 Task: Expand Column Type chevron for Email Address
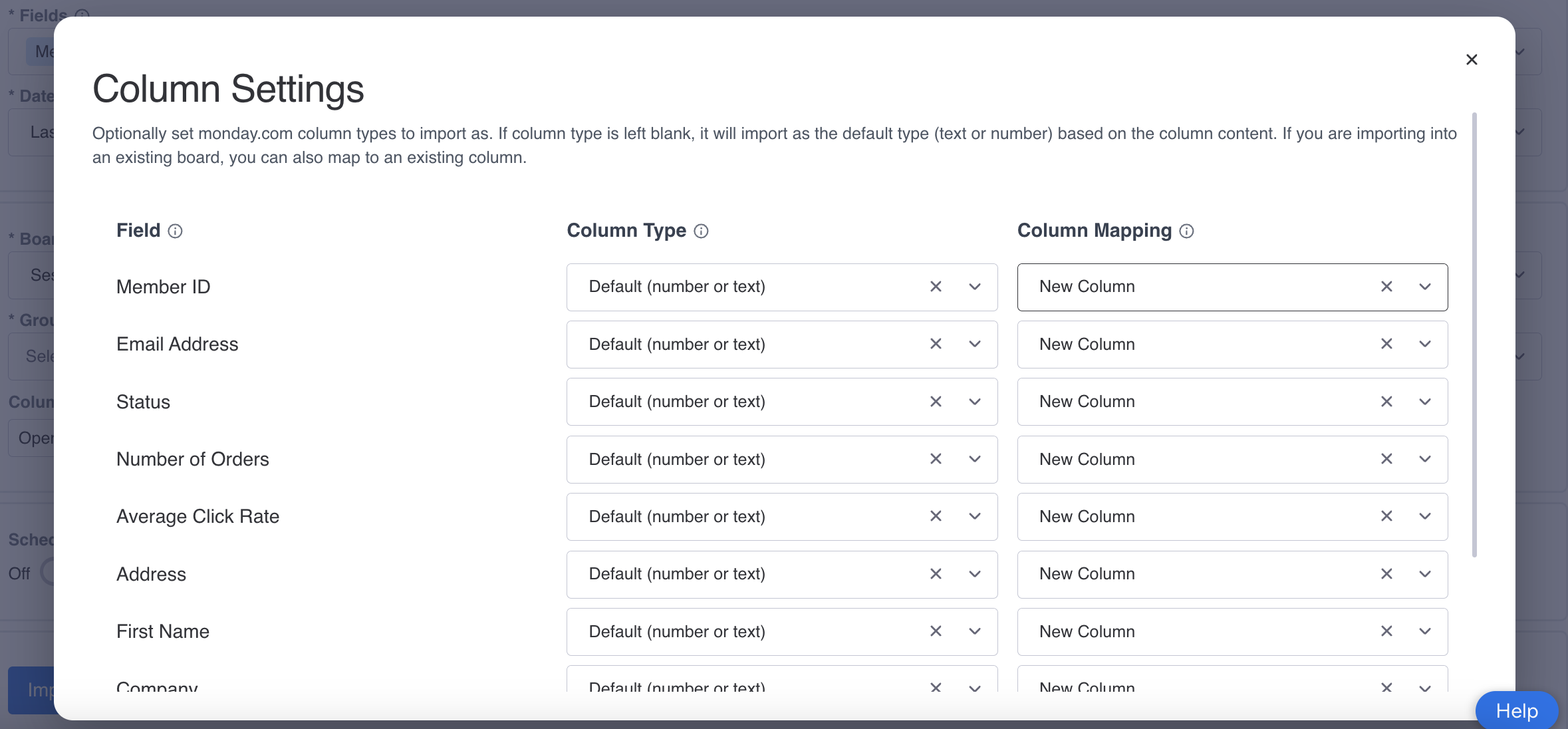click(975, 344)
